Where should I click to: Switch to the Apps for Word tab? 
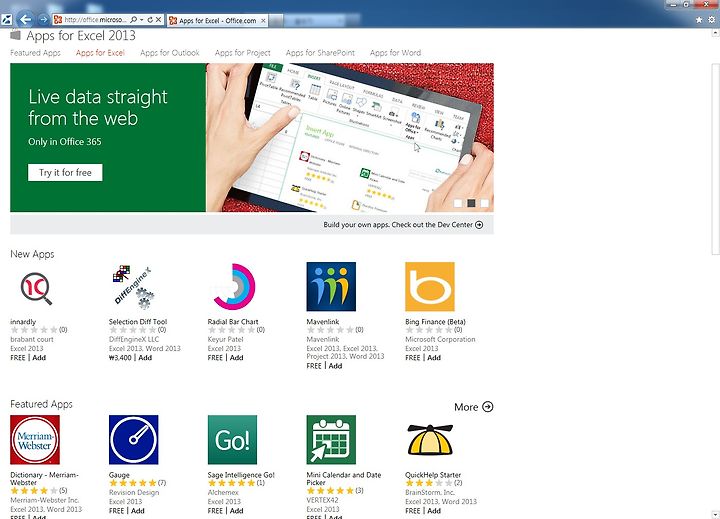click(x=395, y=53)
